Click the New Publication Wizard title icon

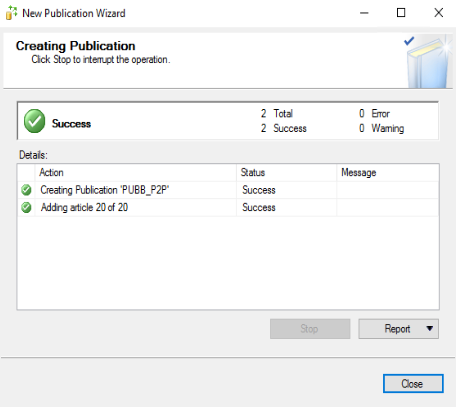(11, 13)
